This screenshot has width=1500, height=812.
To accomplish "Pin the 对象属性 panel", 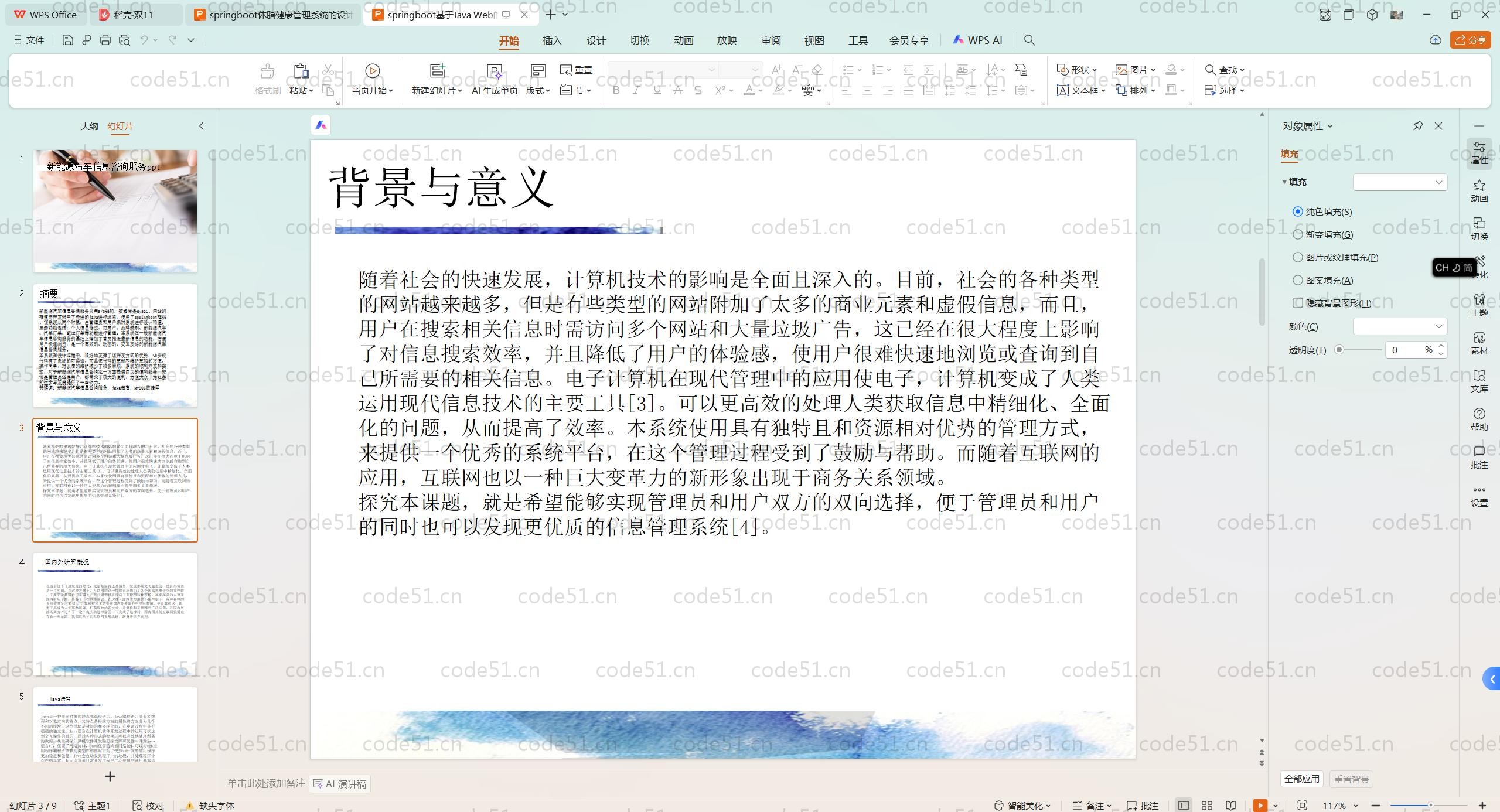I will click(x=1418, y=126).
